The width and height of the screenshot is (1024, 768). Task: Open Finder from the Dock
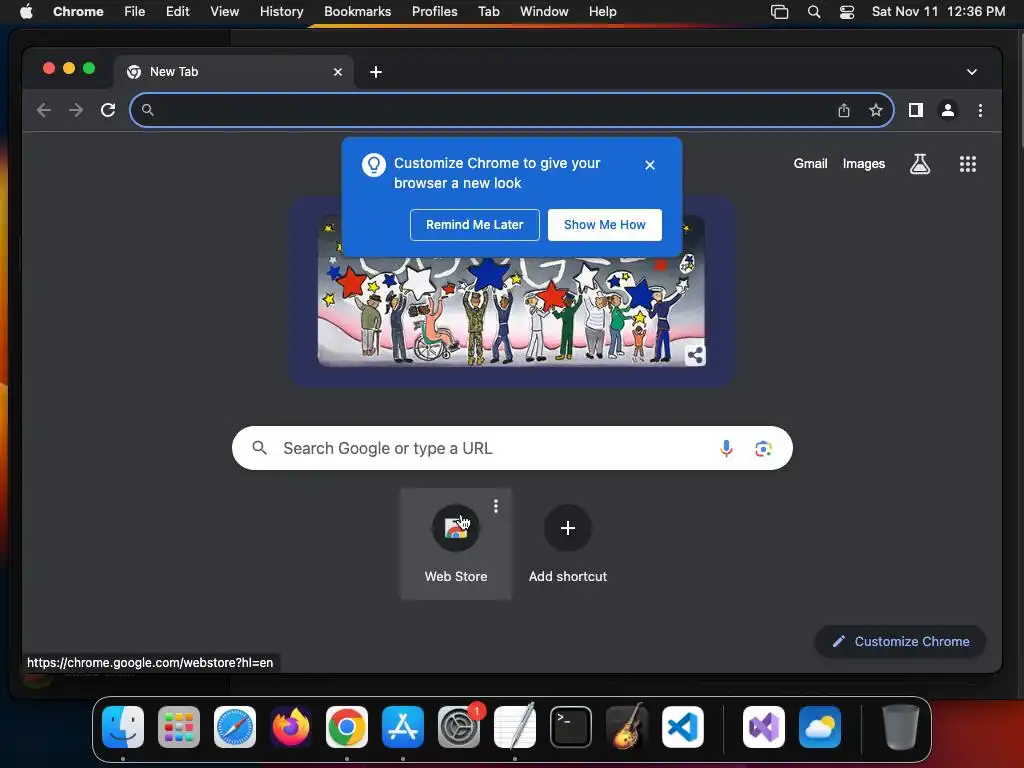click(x=123, y=727)
